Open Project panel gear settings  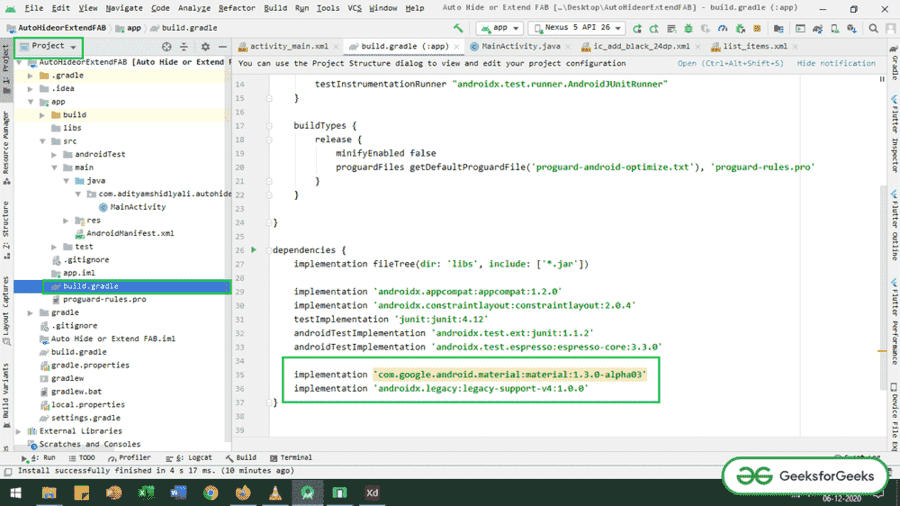[205, 47]
